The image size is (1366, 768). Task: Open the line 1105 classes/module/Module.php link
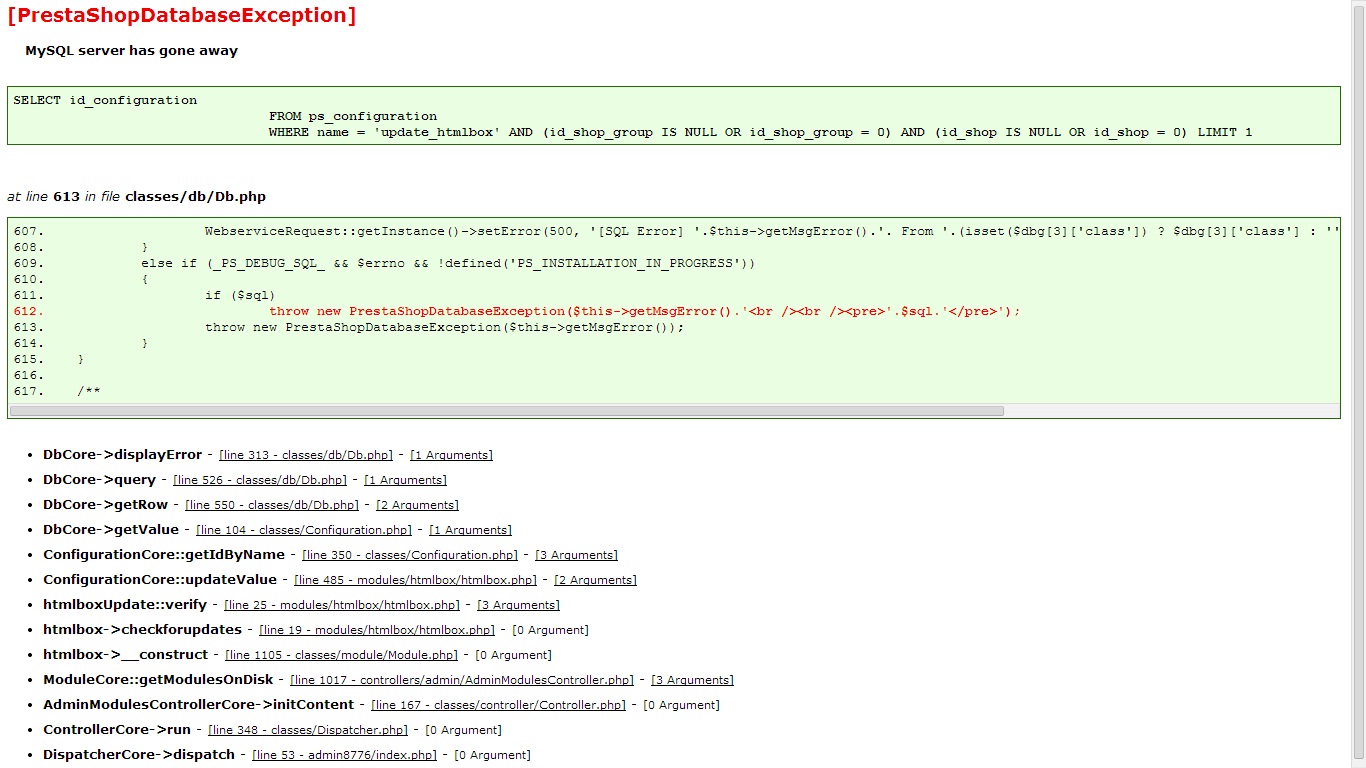[341, 655]
